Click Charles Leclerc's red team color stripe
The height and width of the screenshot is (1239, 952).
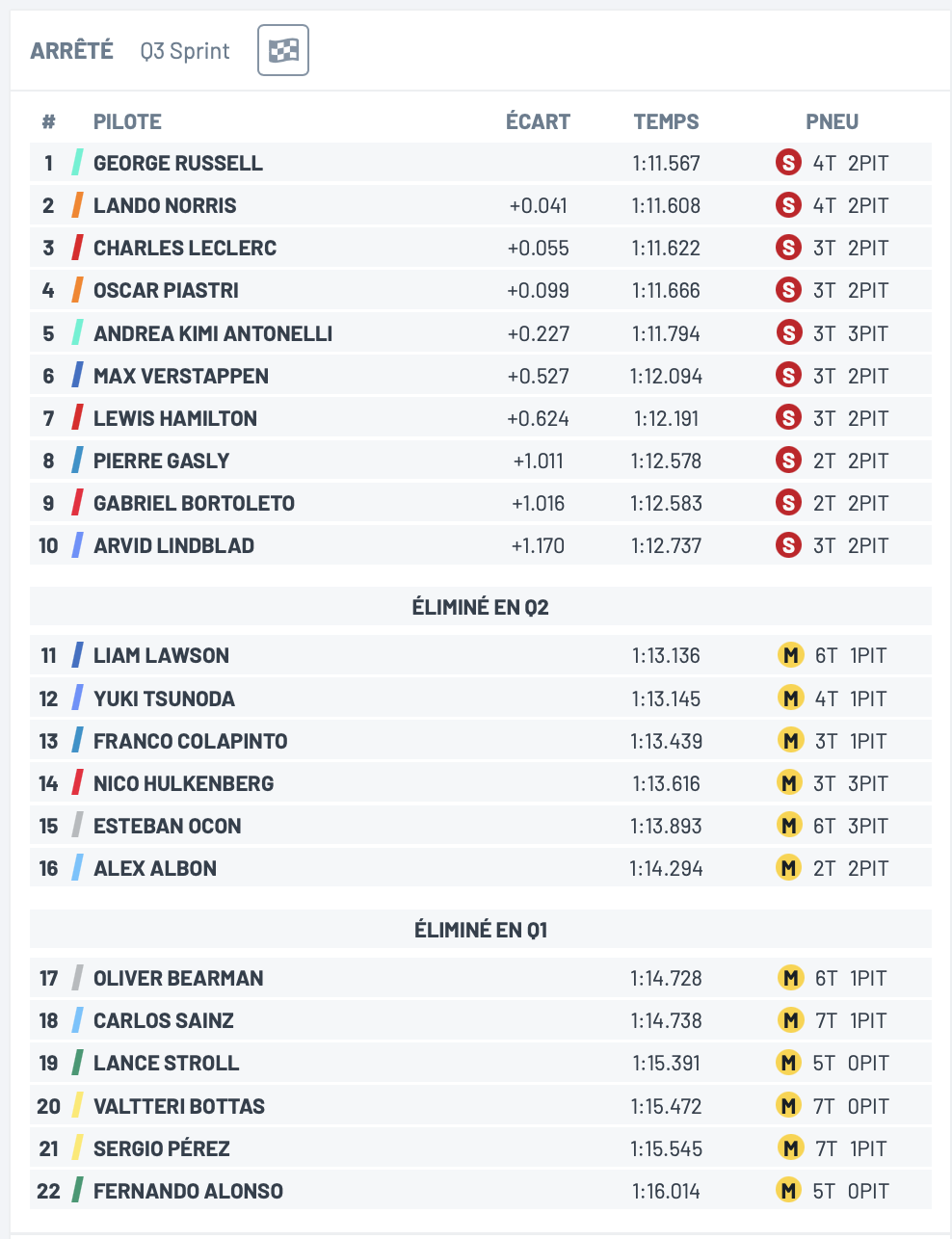click(x=77, y=248)
